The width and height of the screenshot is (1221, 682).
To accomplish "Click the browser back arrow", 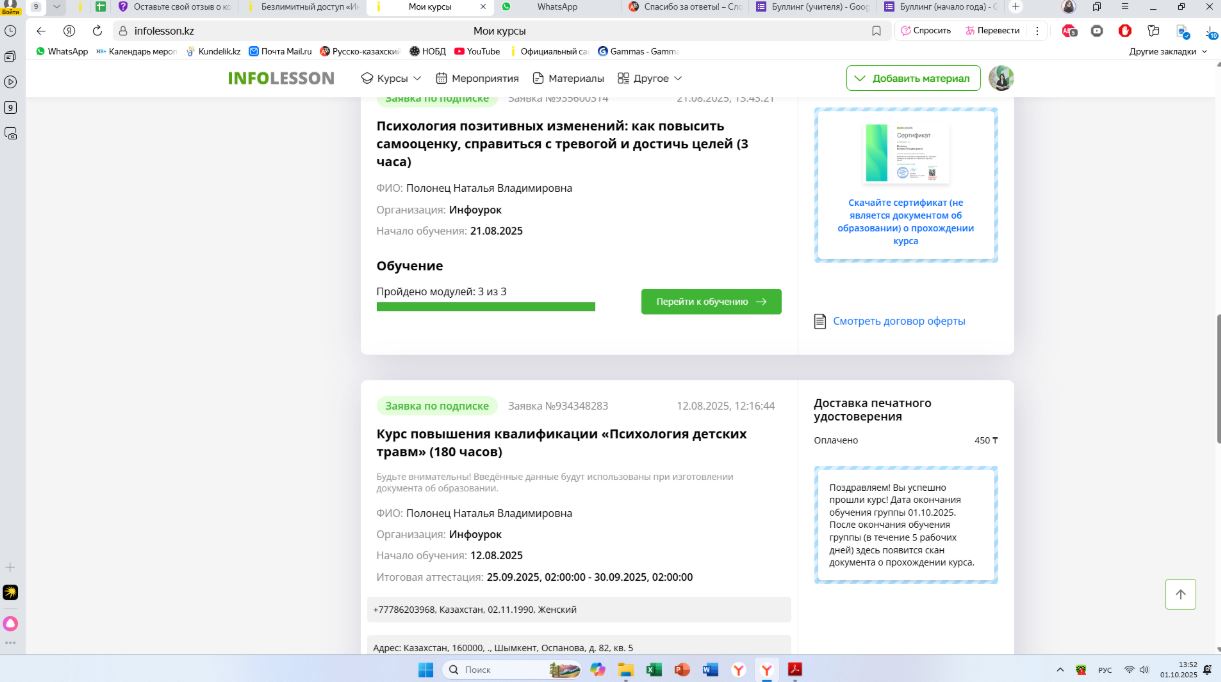I will pyautogui.click(x=41, y=31).
